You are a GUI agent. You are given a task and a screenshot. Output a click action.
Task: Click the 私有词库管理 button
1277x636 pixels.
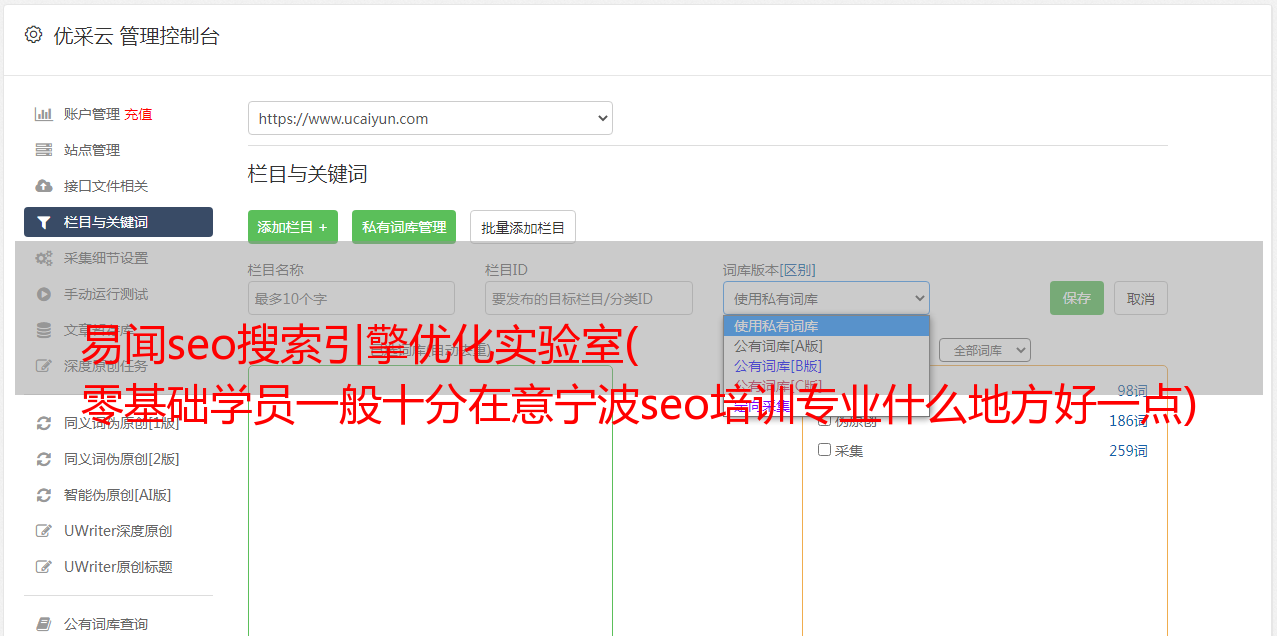pyautogui.click(x=404, y=227)
